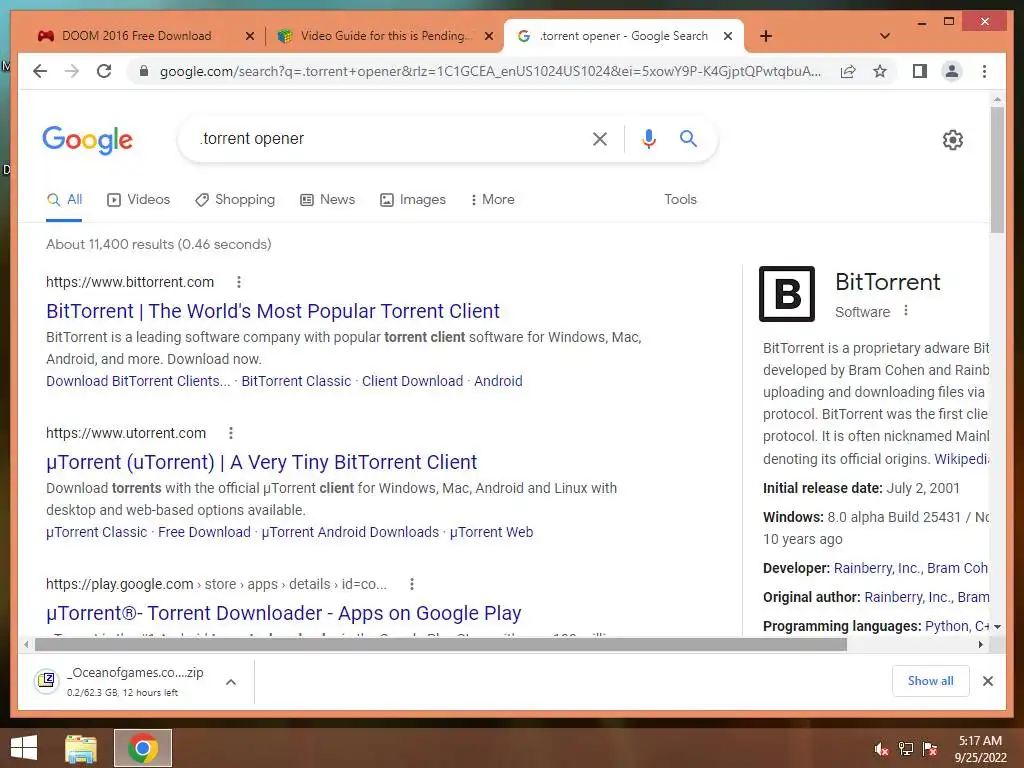
Task: Switch to Videos results
Action: pyautogui.click(x=138, y=199)
